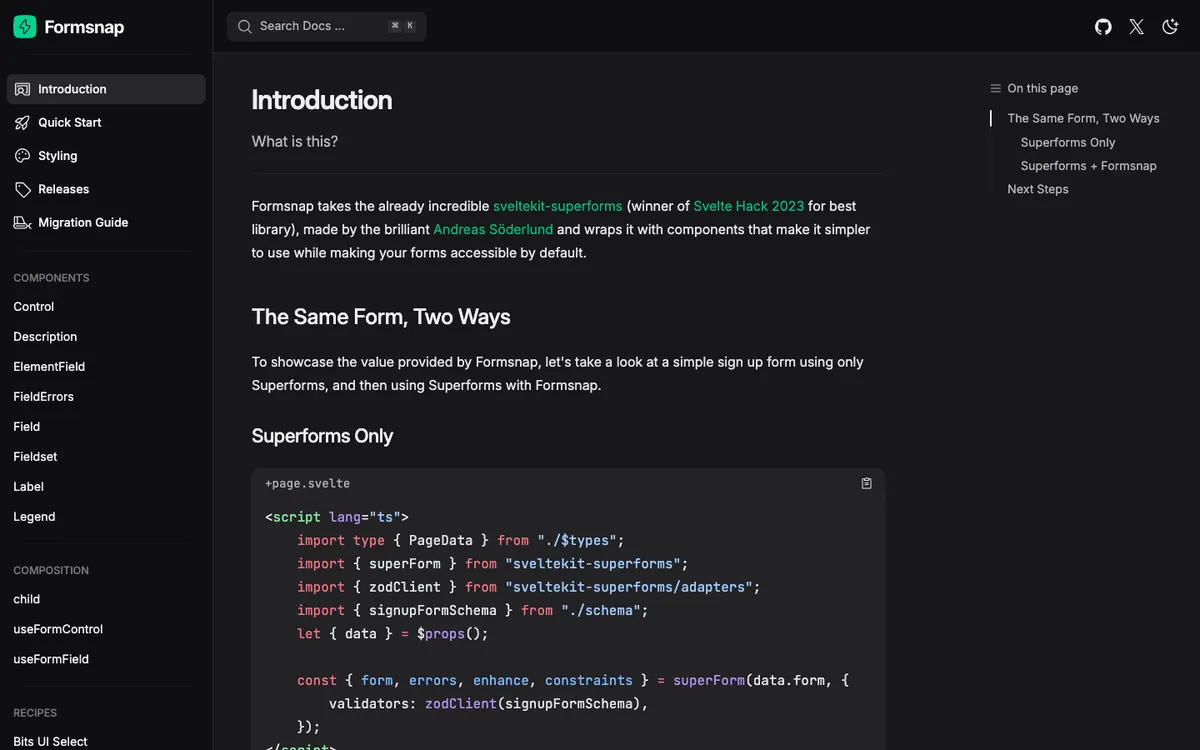Image resolution: width=1200 pixels, height=750 pixels.
Task: Open the X (Twitter) icon link
Action: click(x=1136, y=27)
